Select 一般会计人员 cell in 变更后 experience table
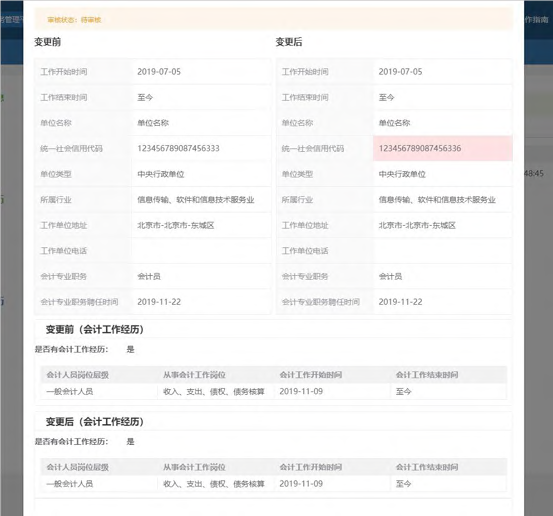The width and height of the screenshot is (553, 516). [70, 484]
